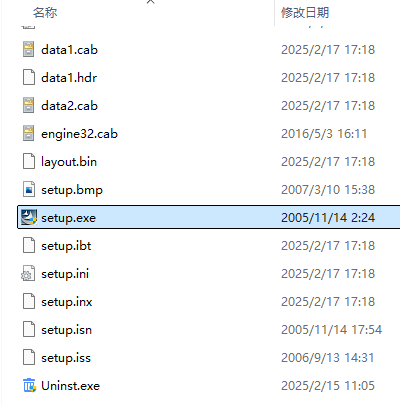Select the Uninst.exe trash bin icon

point(29,386)
